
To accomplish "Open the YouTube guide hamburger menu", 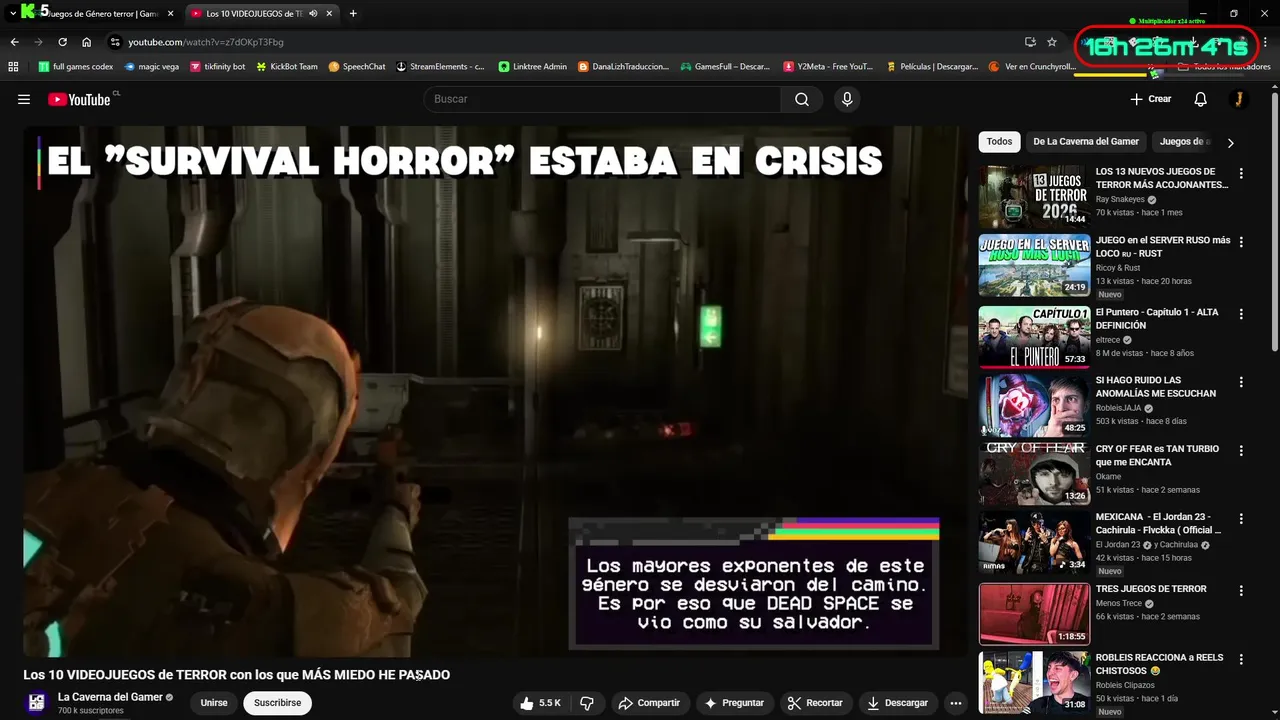I will tap(24, 99).
